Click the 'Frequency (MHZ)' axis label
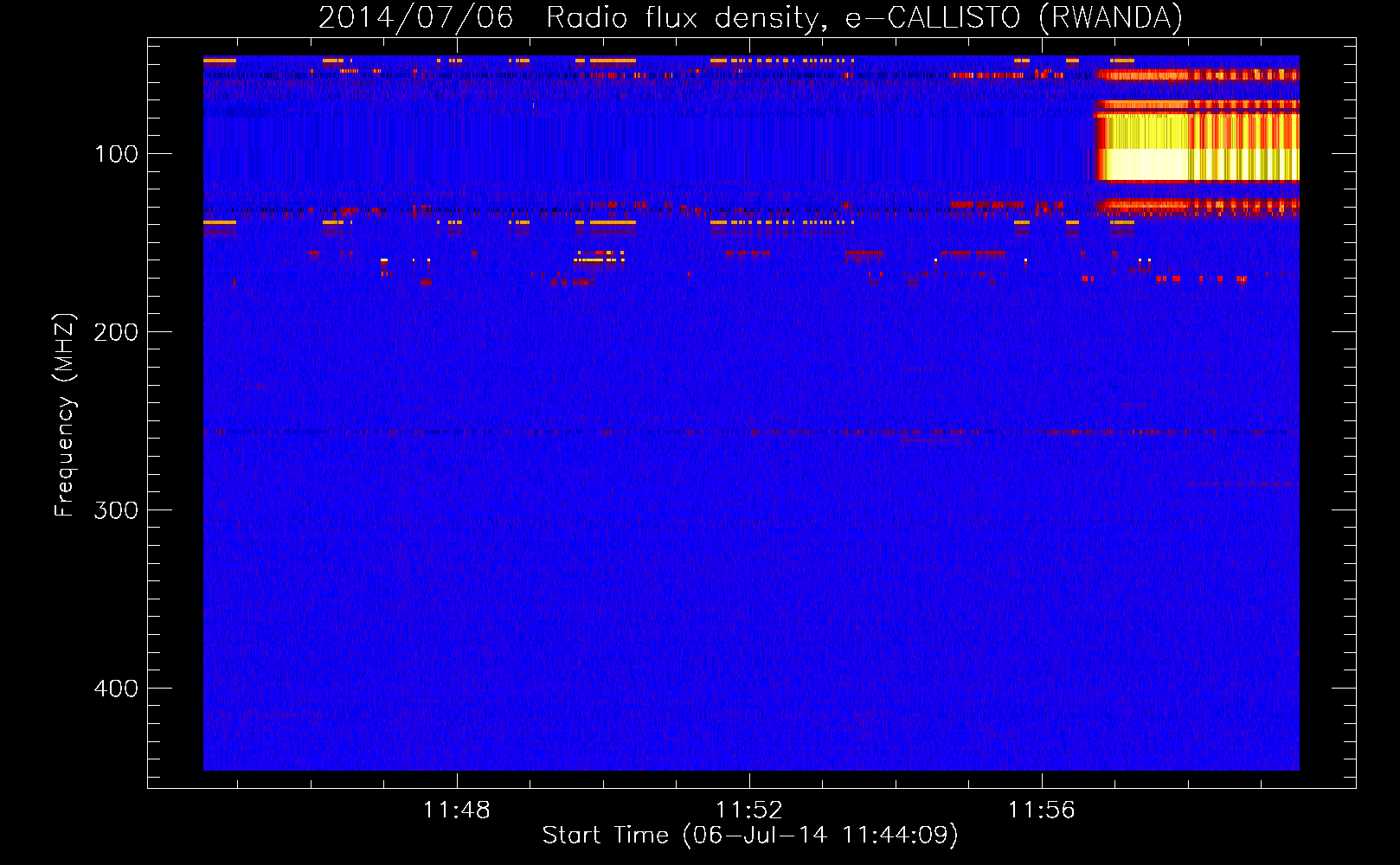The width and height of the screenshot is (1400, 865). (x=65, y=414)
